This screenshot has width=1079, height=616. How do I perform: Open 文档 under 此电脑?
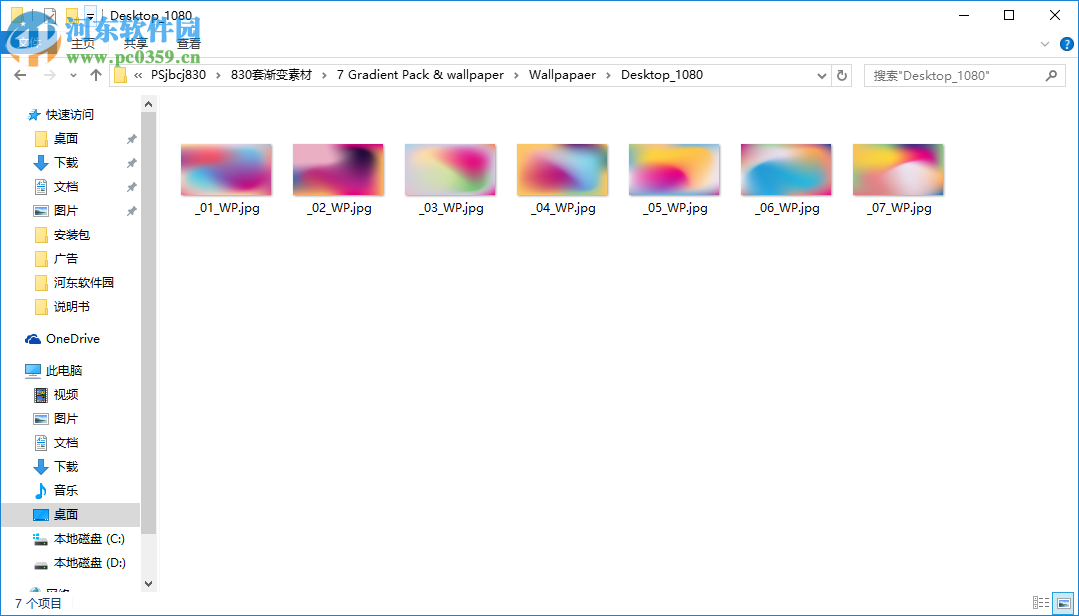click(x=65, y=443)
